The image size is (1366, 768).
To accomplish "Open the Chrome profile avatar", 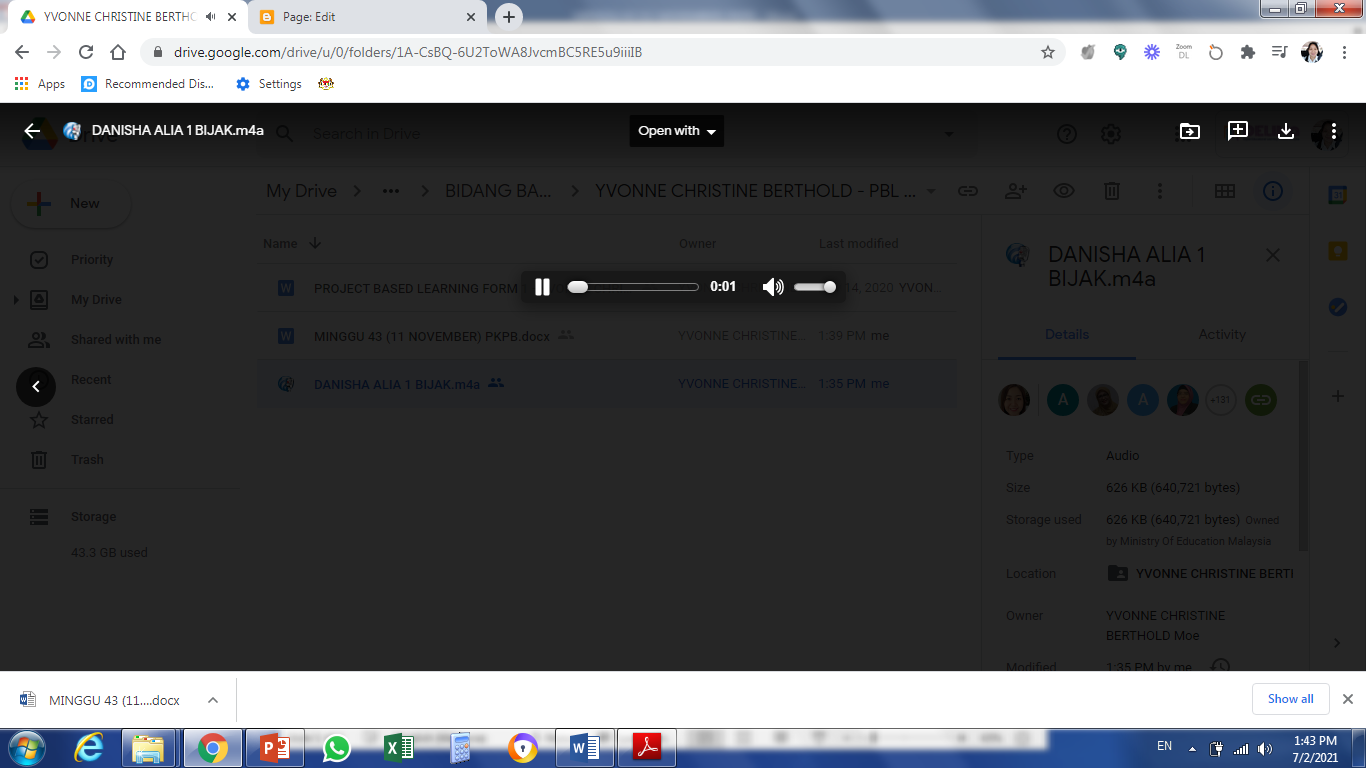I will (x=1312, y=52).
